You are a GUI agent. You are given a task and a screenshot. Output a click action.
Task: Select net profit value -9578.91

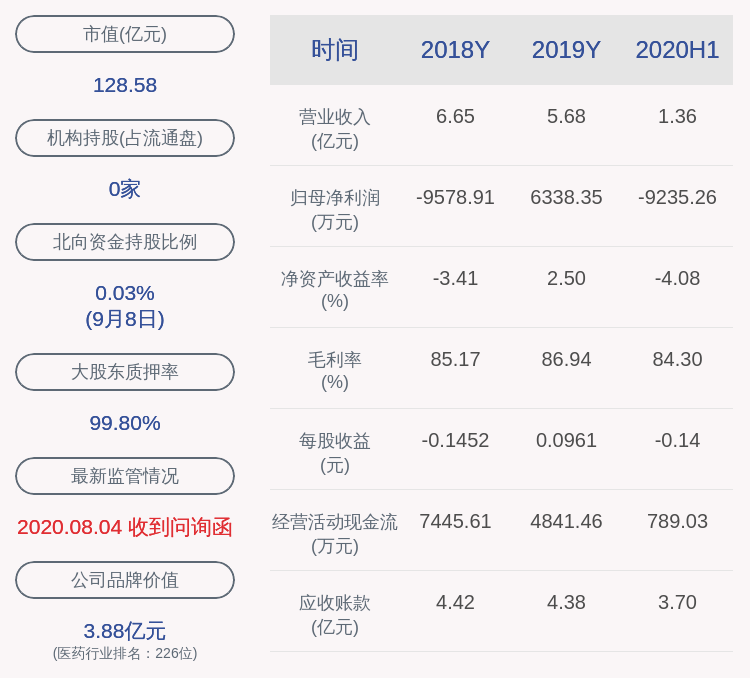click(x=455, y=197)
